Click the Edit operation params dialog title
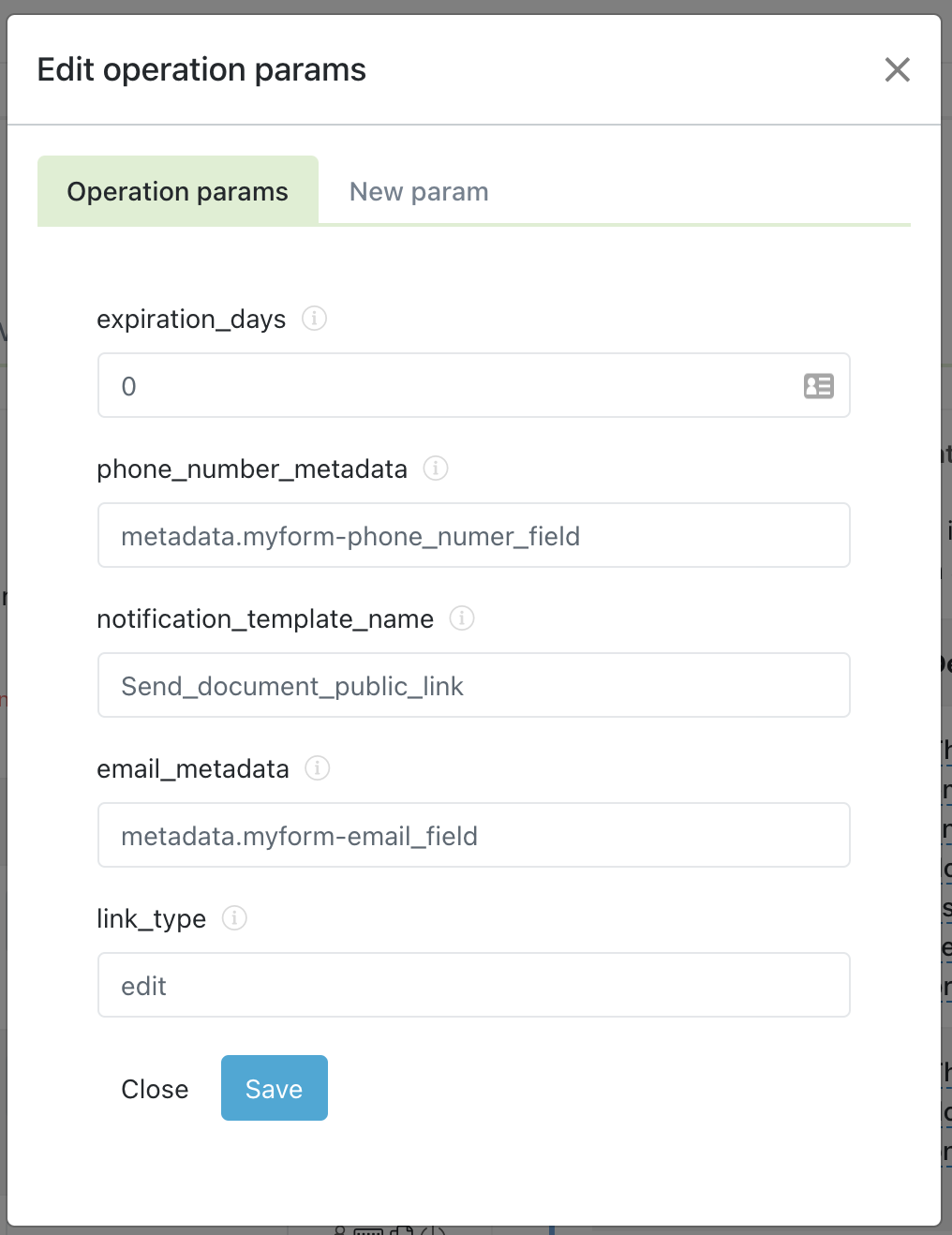Screen dimensions: 952x1235 click(x=201, y=69)
